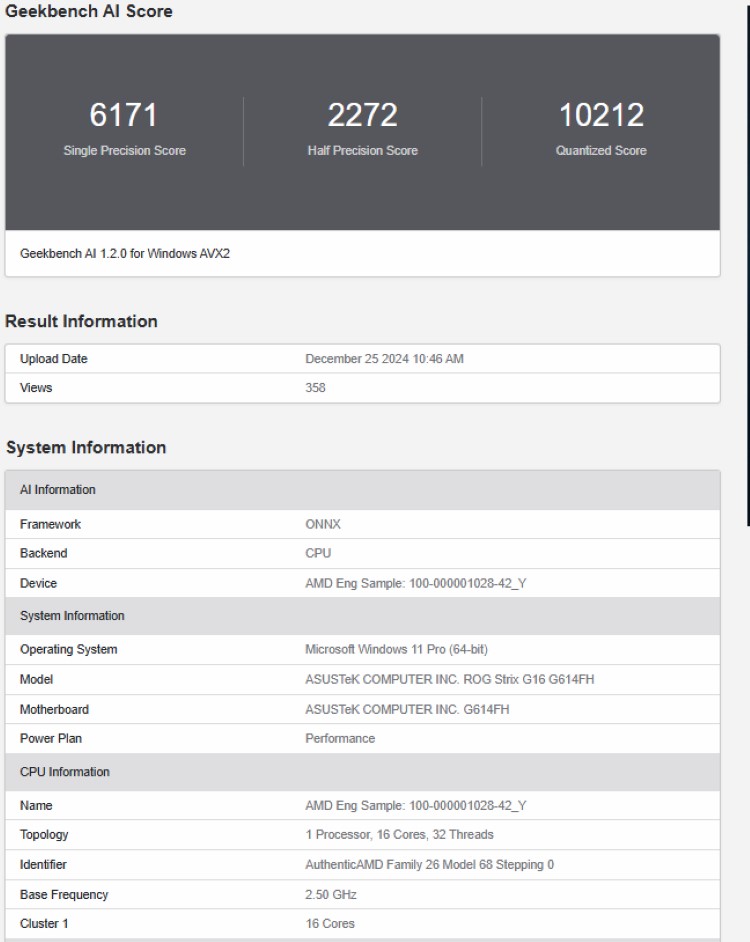Screen dimensions: 750x942
Task: Select the Motherboard G614FH value
Action: 407,710
